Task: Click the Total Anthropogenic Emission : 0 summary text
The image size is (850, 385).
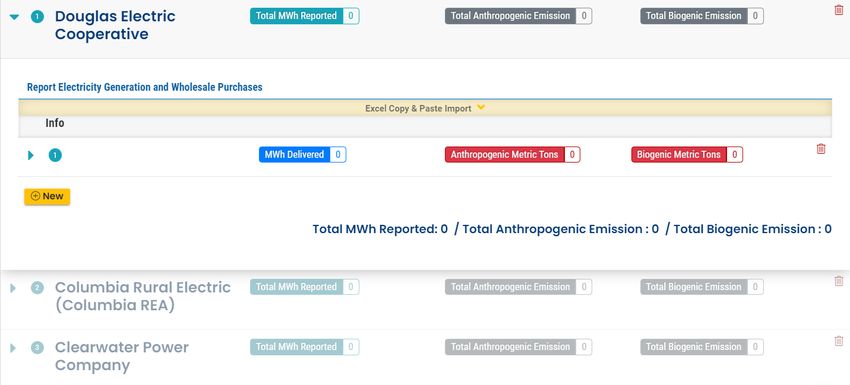Action: [561, 229]
